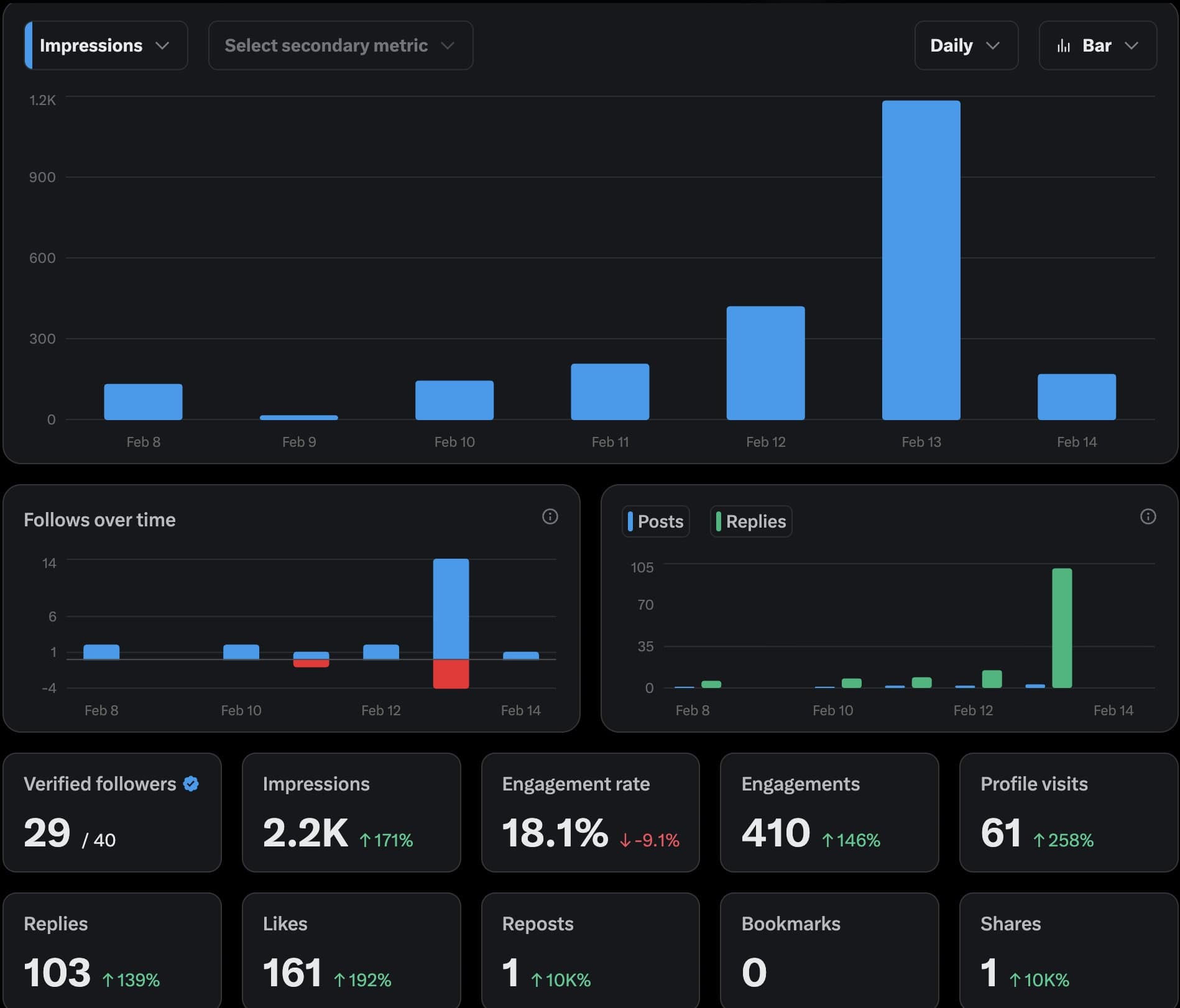This screenshot has height=1008, width=1180.
Task: Open the info icon on Posts and Replies chart
Action: pyautogui.click(x=1148, y=517)
